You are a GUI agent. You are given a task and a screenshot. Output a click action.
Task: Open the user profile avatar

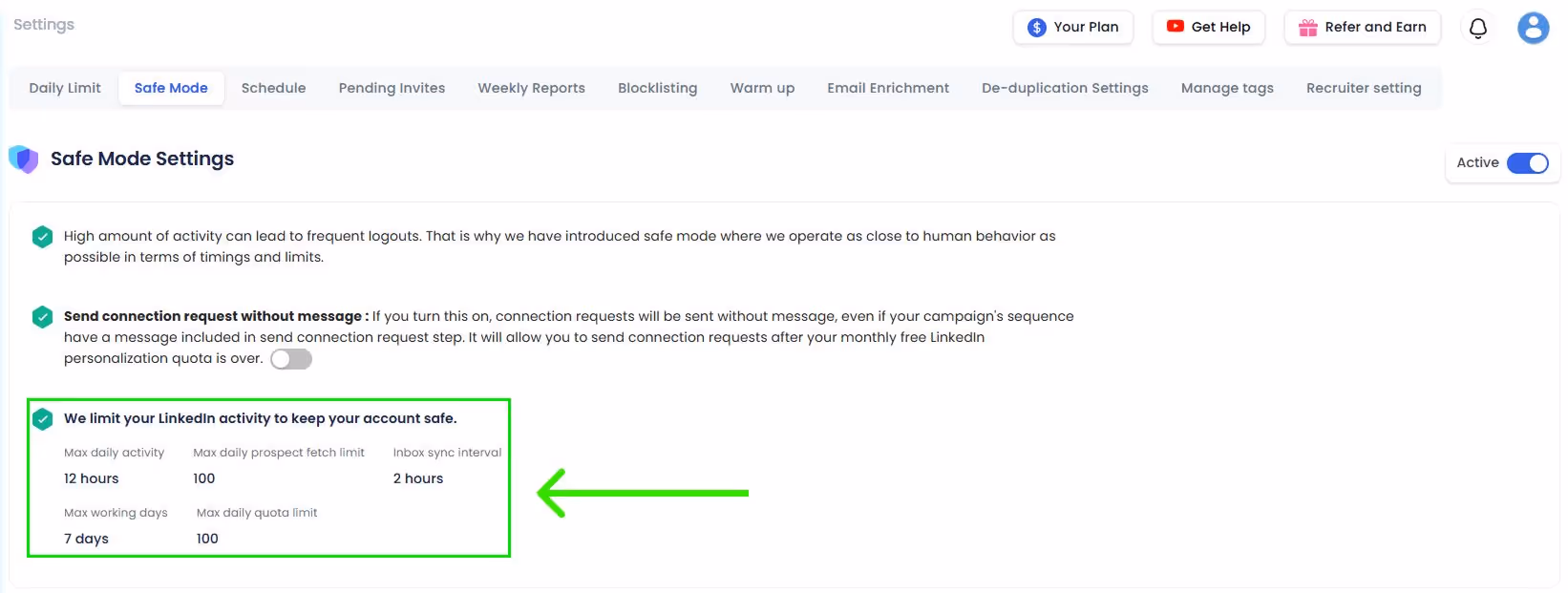(1533, 28)
